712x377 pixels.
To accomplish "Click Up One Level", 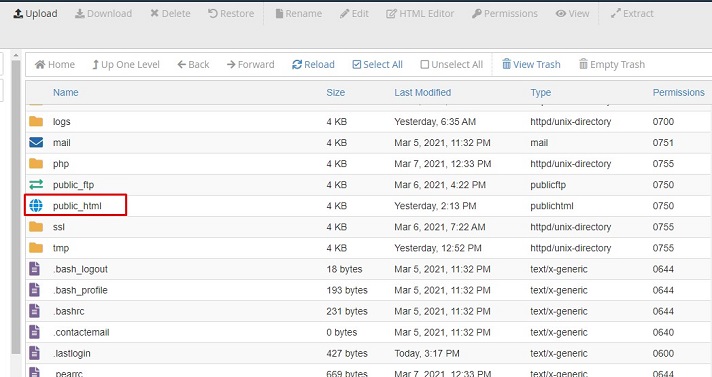I will (126, 64).
